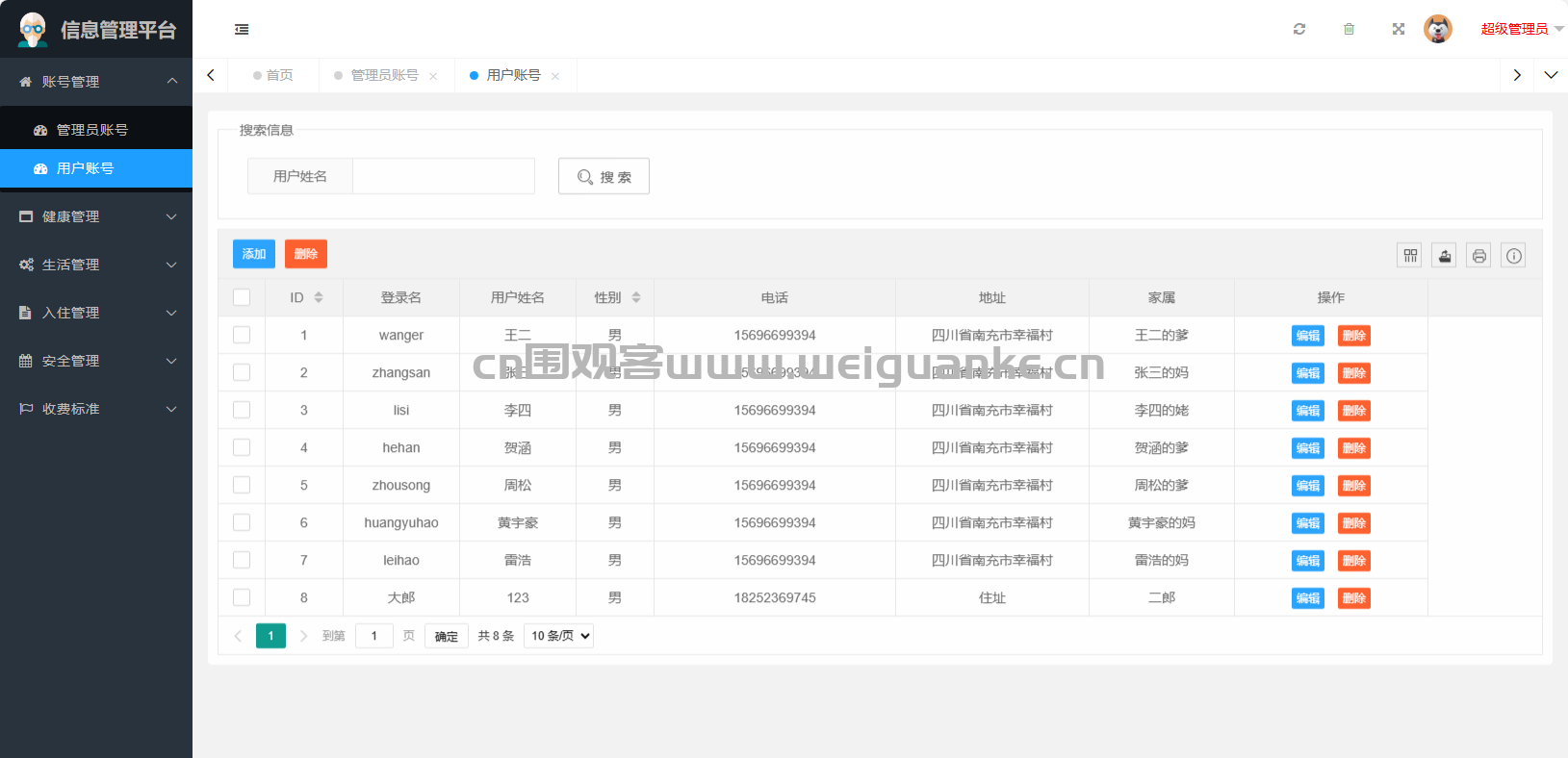Open the tab options dropdown chevron
Screen dimensions: 1568x758
point(1551,75)
